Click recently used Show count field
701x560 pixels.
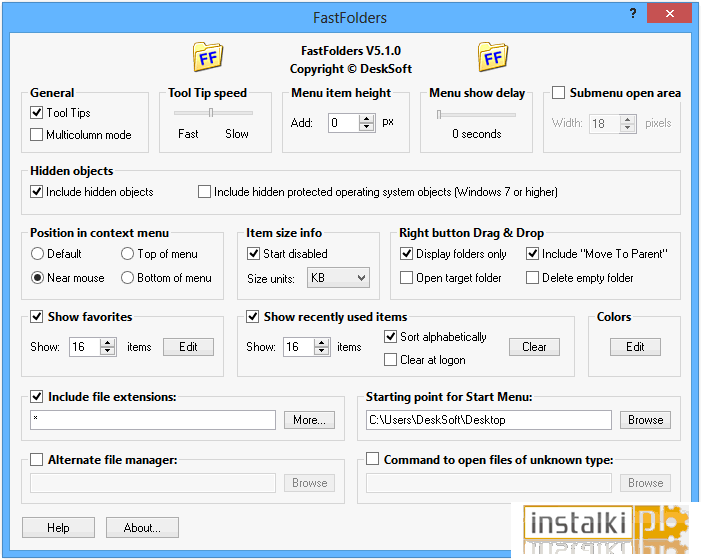coord(299,347)
